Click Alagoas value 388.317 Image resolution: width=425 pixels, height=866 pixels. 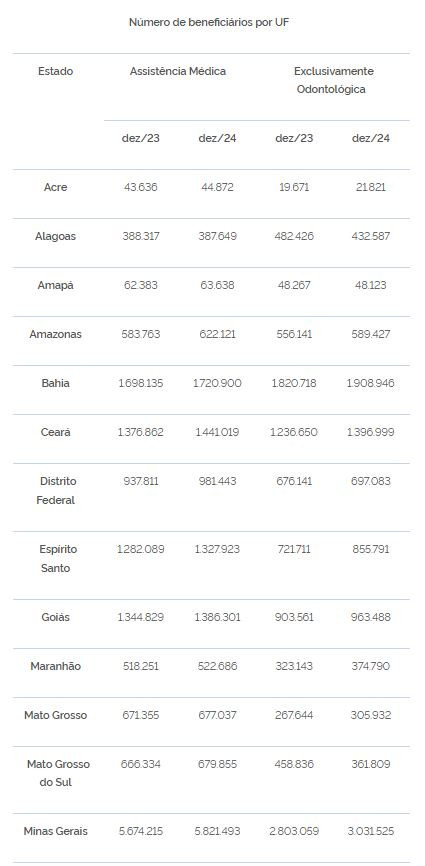coord(141,236)
